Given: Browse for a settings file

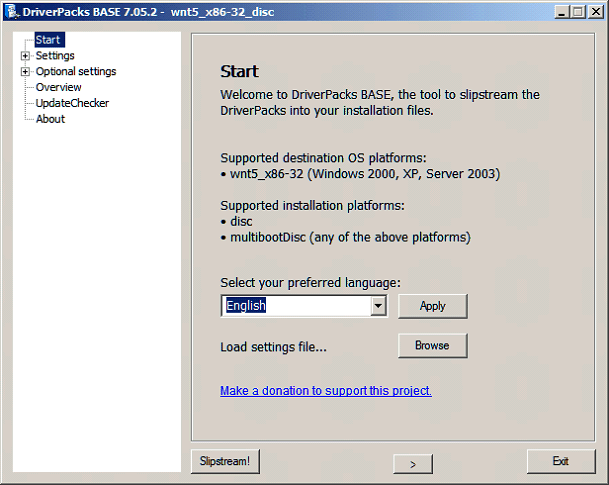Looking at the screenshot, I should coord(432,346).
